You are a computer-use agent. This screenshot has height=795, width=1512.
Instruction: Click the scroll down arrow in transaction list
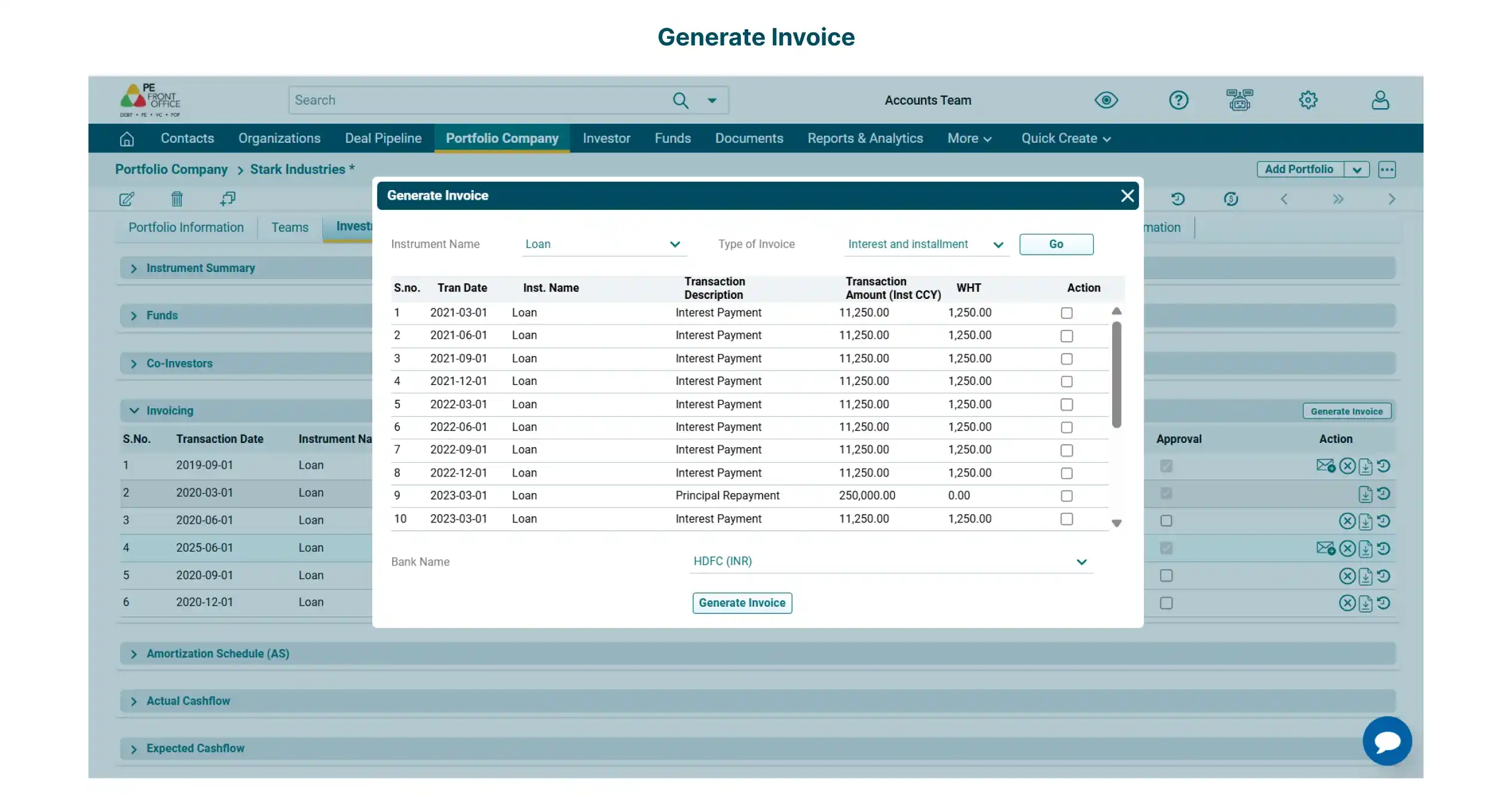click(x=1116, y=524)
